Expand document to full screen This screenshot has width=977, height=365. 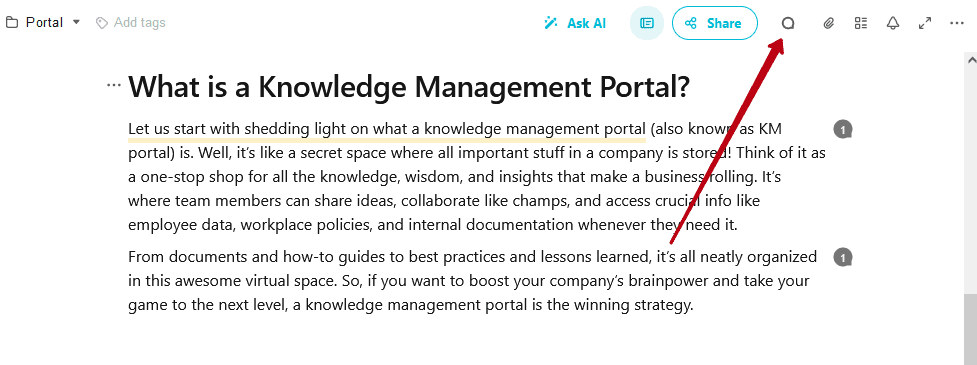pos(925,24)
